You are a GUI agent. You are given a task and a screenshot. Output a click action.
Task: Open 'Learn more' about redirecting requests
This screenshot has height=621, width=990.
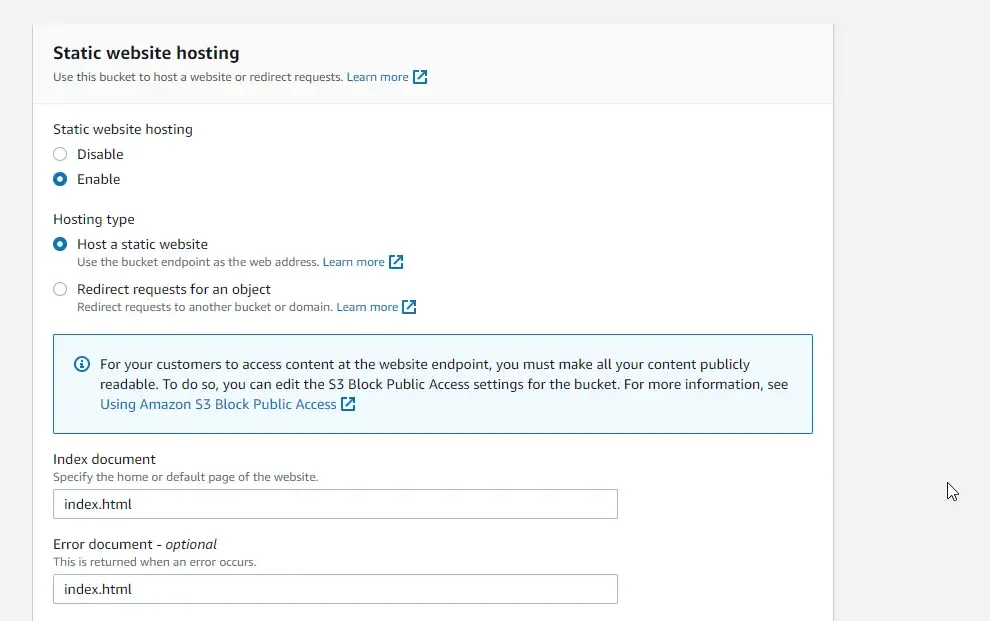tap(368, 307)
